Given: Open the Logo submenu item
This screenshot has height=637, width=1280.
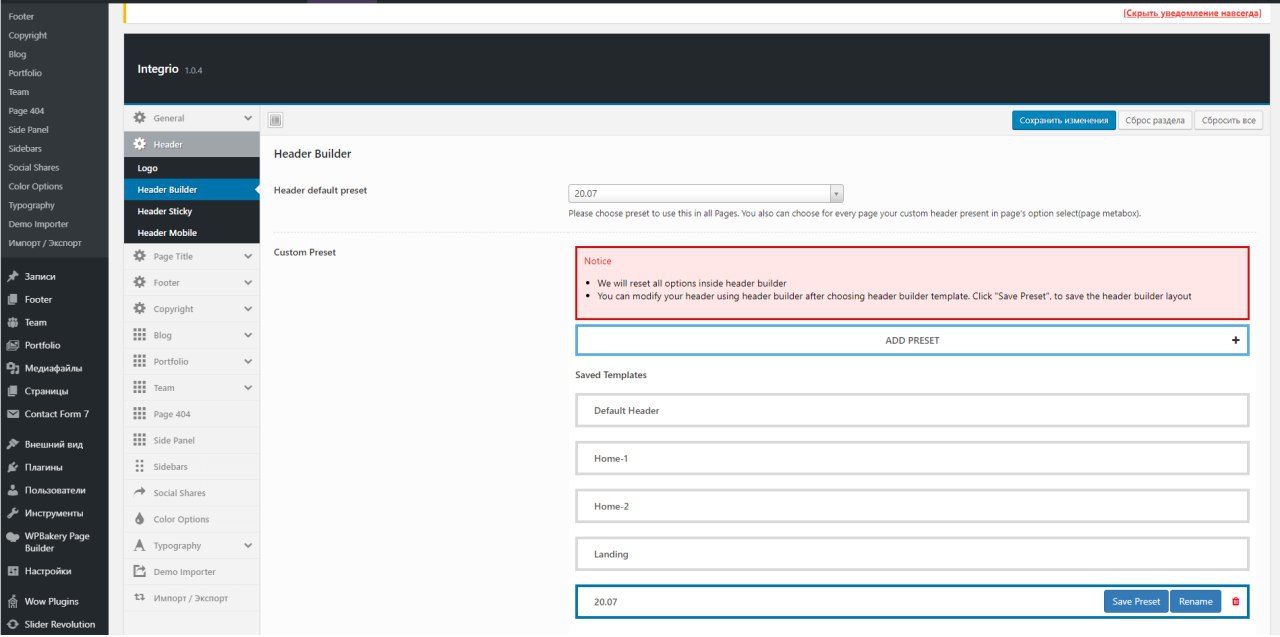Looking at the screenshot, I should (148, 168).
